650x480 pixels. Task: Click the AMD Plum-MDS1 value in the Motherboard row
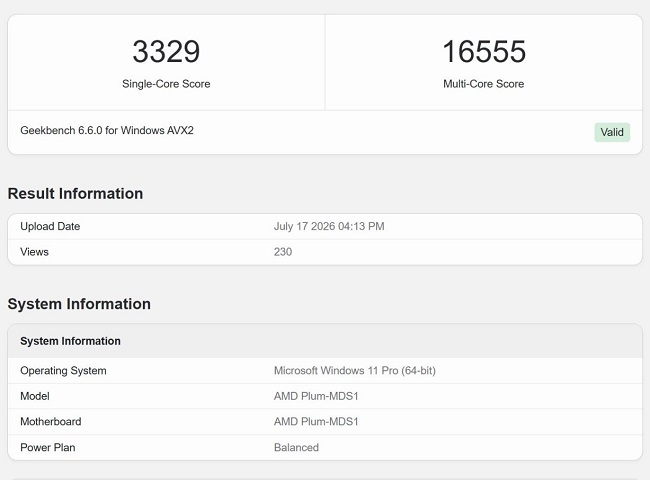[x=316, y=422]
